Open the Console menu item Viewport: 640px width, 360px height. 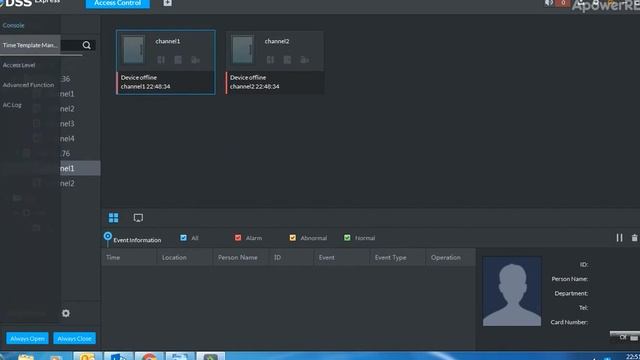pyautogui.click(x=13, y=25)
